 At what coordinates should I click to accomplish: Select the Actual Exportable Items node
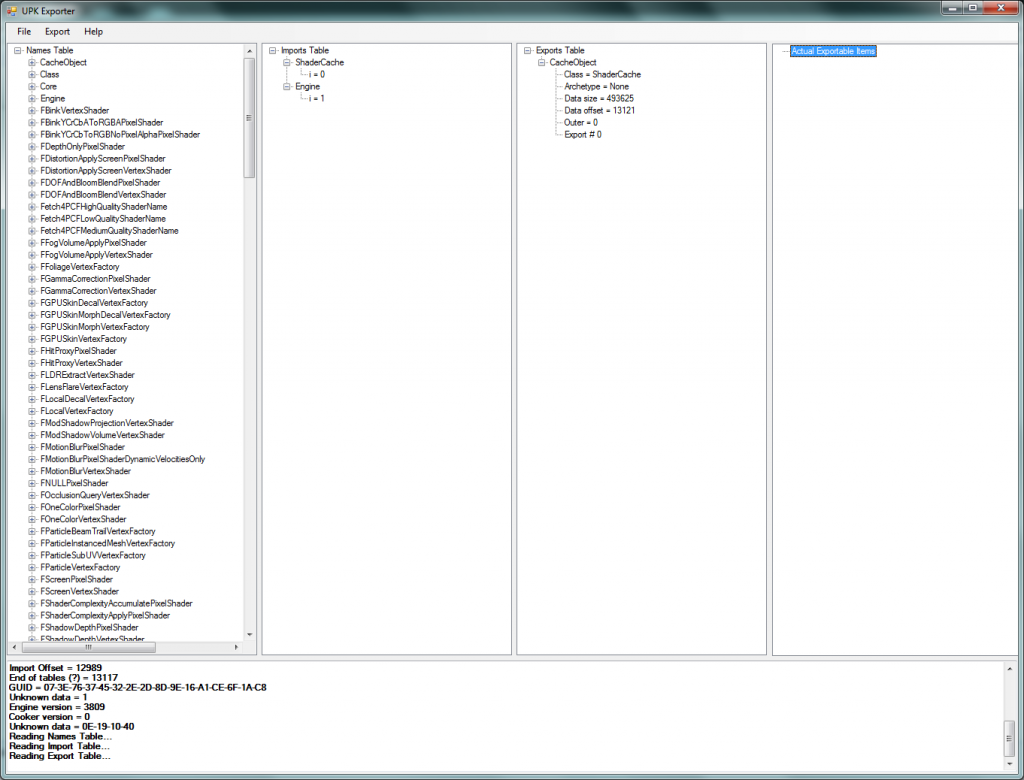click(x=833, y=51)
